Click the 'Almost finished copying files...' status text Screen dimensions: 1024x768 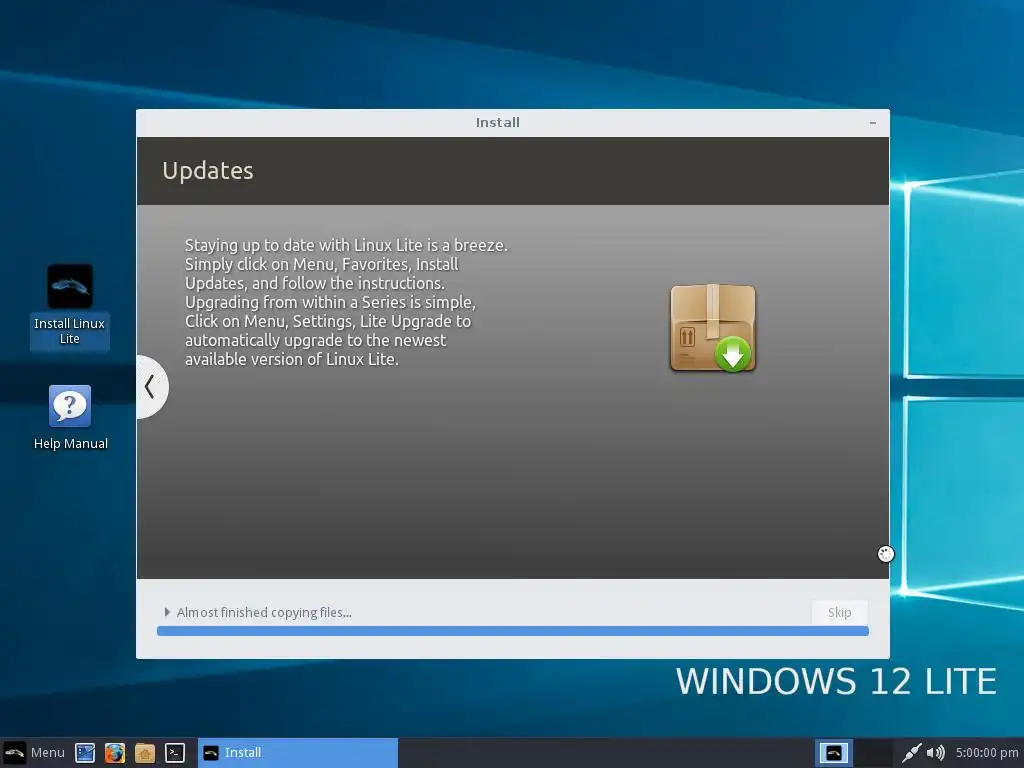point(264,612)
